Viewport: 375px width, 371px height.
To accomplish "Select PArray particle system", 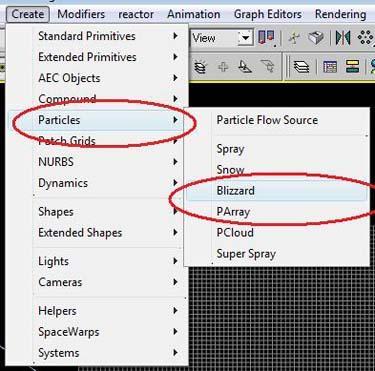I will [x=277, y=212].
